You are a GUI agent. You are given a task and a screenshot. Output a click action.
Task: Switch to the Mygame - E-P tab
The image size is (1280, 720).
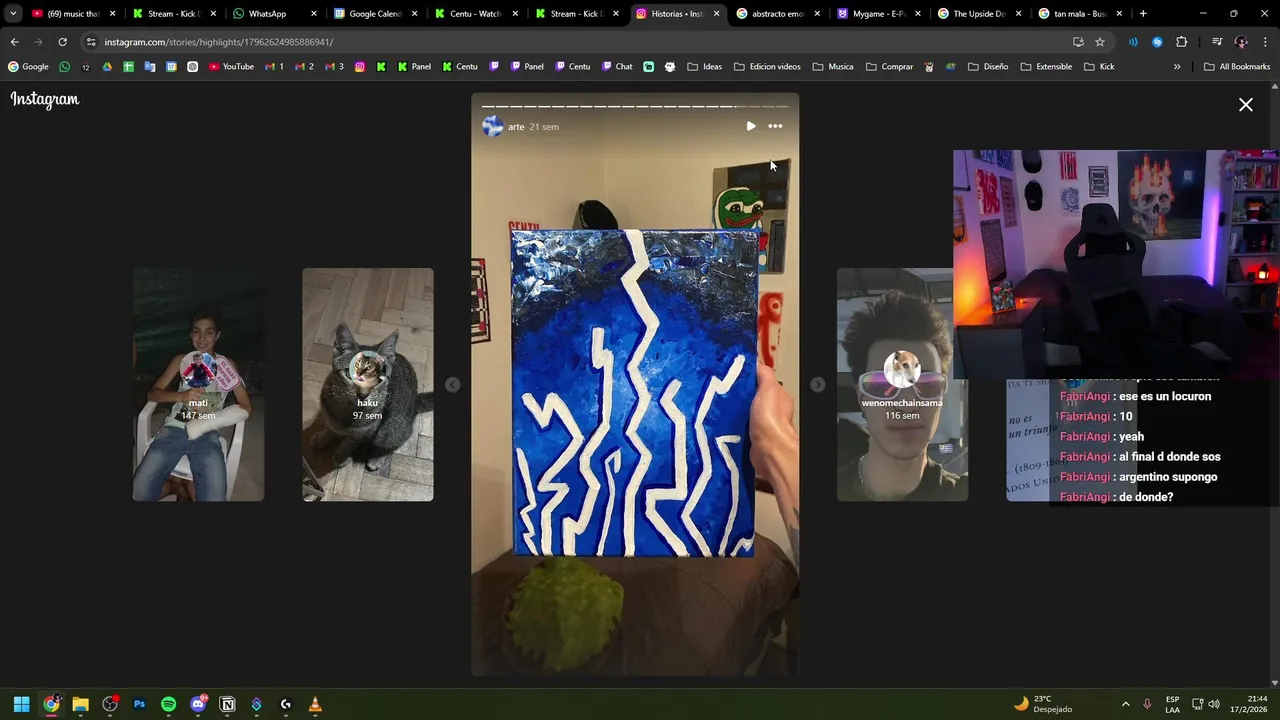[878, 14]
